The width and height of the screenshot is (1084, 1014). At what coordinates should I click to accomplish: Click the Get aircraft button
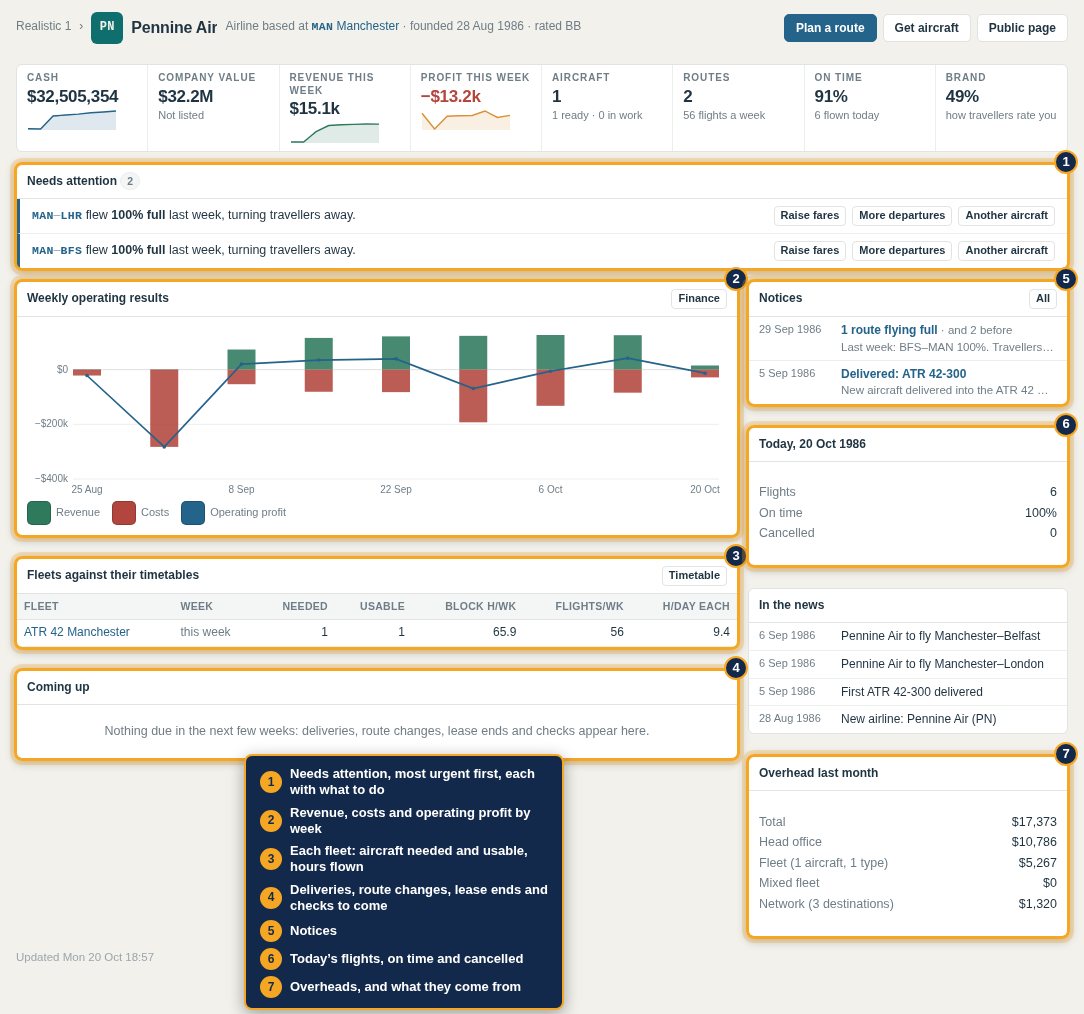[x=926, y=28]
